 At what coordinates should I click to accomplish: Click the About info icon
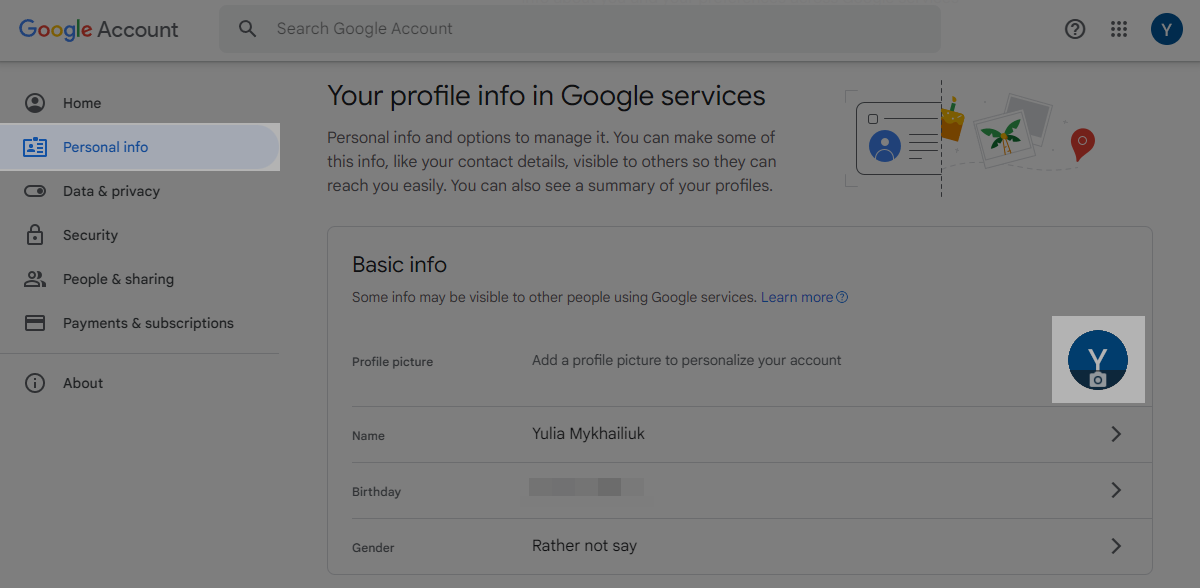pyautogui.click(x=35, y=383)
